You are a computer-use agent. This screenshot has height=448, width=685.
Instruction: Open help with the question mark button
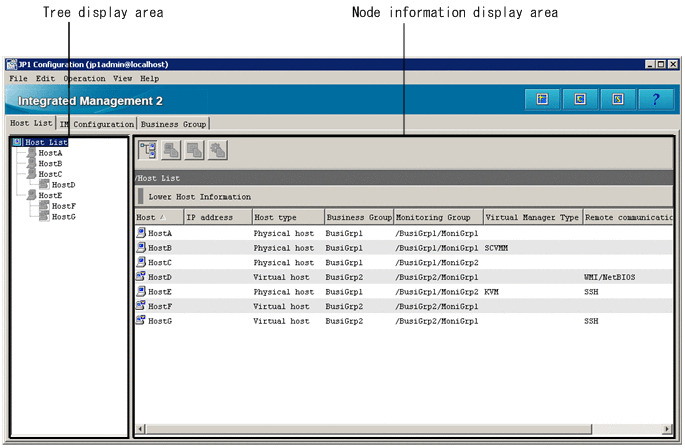[x=655, y=99]
